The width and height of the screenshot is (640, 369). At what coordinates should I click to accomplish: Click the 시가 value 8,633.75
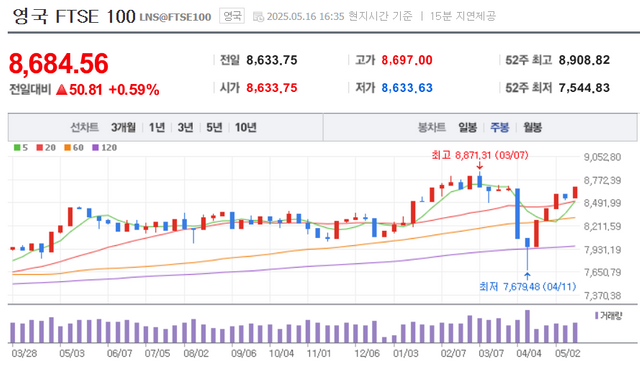272,88
